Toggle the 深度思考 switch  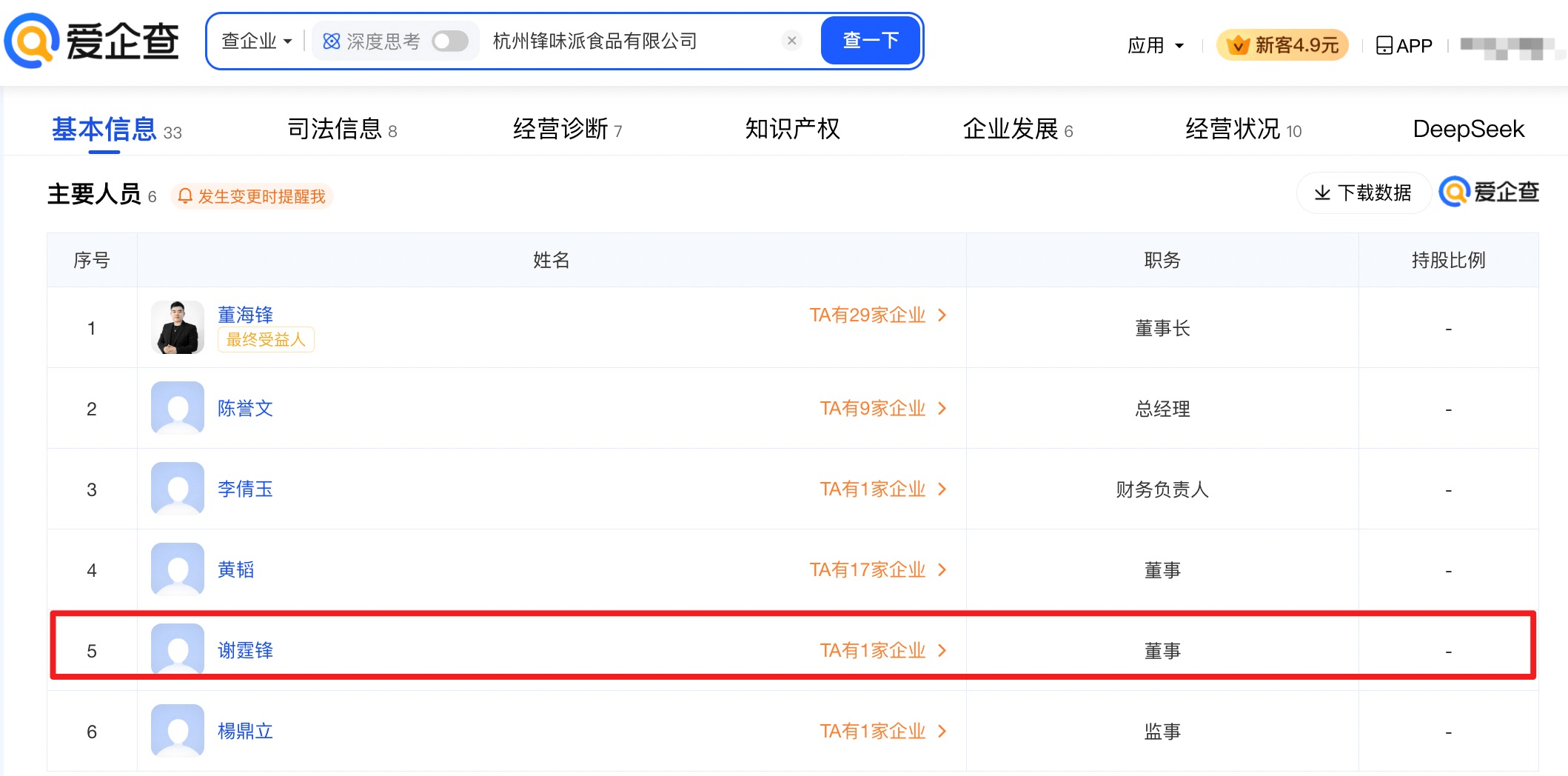pyautogui.click(x=450, y=41)
